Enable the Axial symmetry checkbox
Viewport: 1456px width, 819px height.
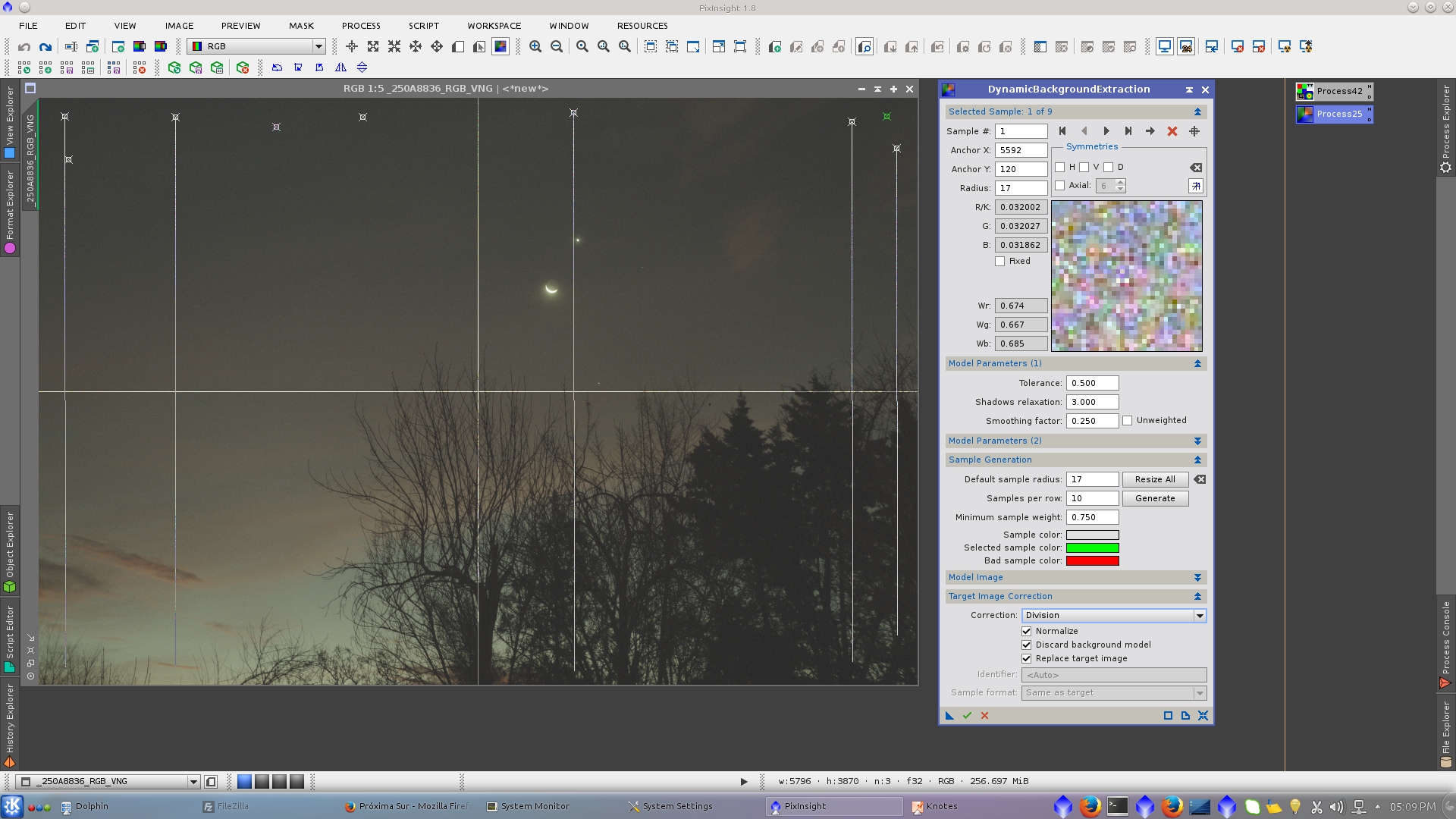[1060, 186]
